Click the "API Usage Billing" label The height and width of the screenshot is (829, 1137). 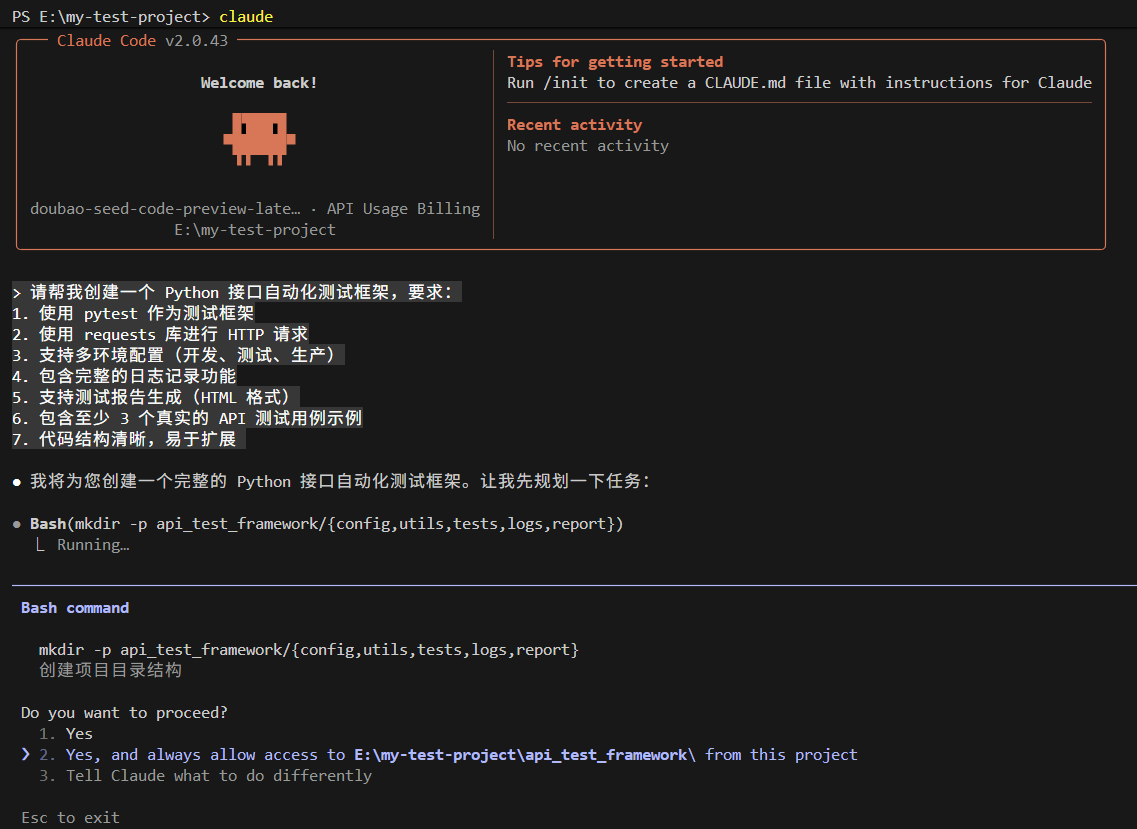[x=403, y=209]
